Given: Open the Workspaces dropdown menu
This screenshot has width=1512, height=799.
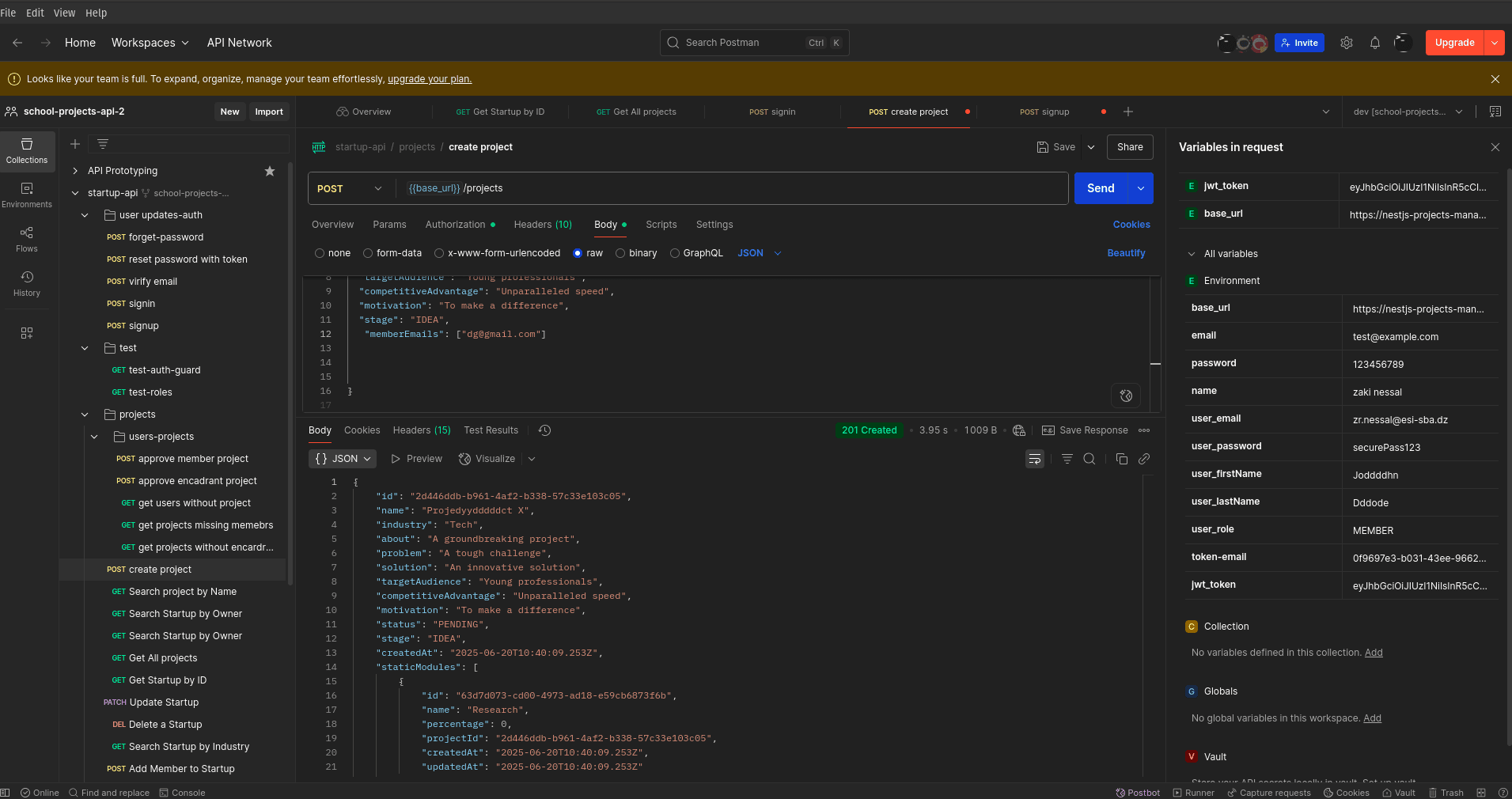Looking at the screenshot, I should point(150,43).
